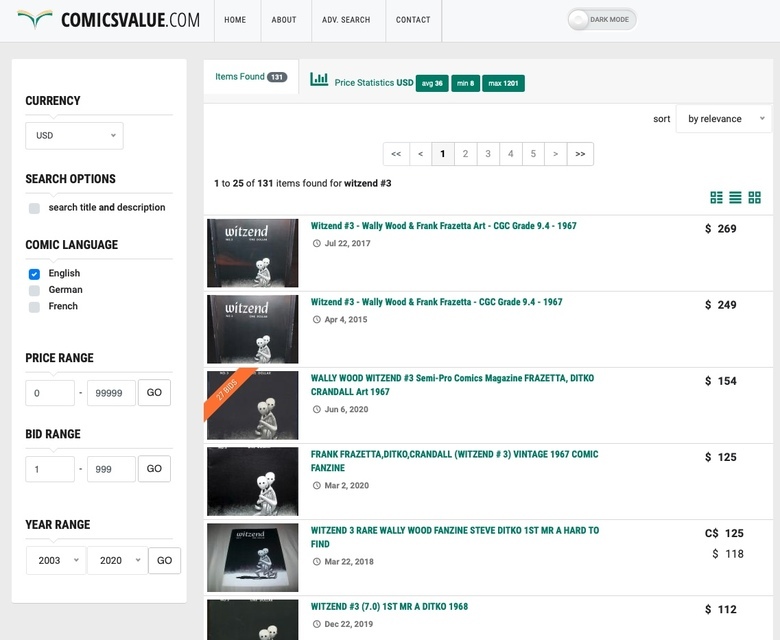Go to results page 4
The height and width of the screenshot is (640, 780).
pos(510,154)
